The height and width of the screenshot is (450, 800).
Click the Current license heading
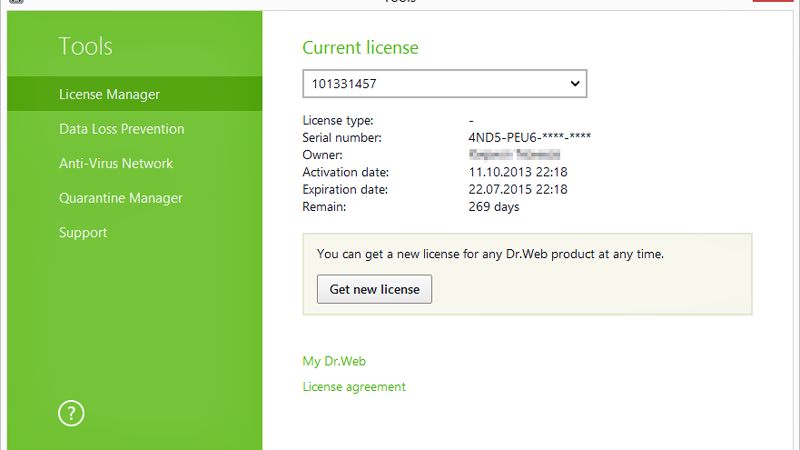click(x=360, y=47)
